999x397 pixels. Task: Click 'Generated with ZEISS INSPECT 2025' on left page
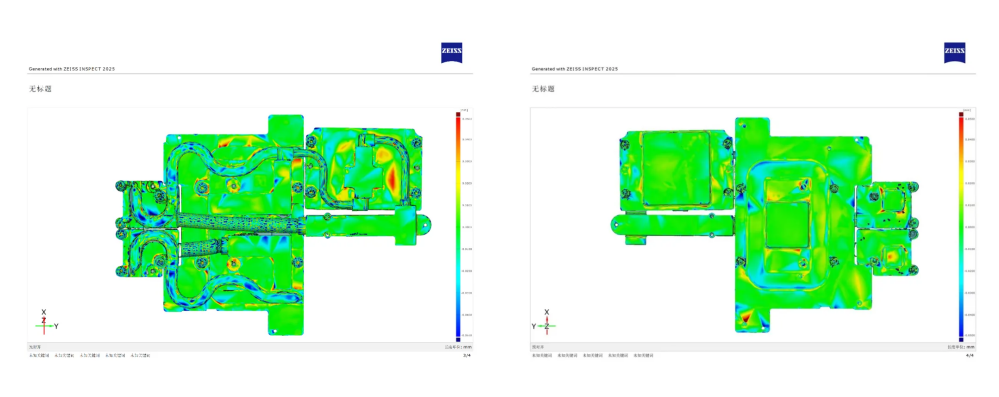tap(71, 69)
